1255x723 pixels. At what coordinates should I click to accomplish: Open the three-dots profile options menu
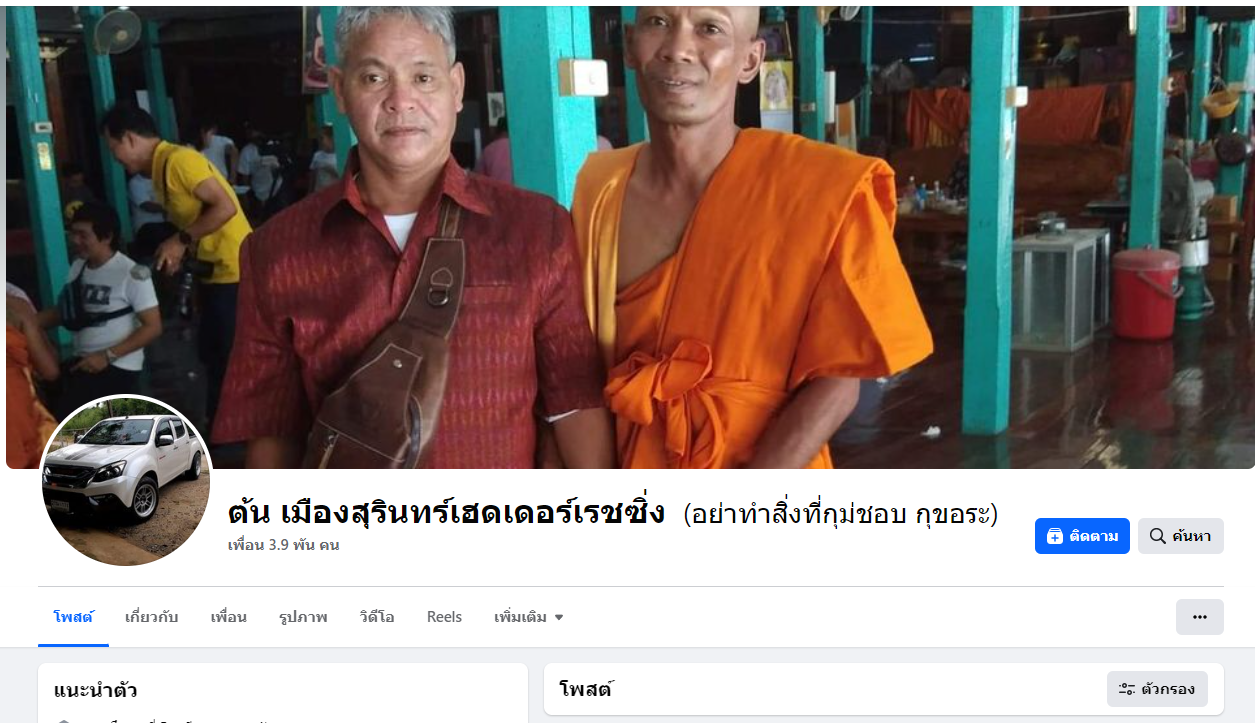(x=1199, y=617)
